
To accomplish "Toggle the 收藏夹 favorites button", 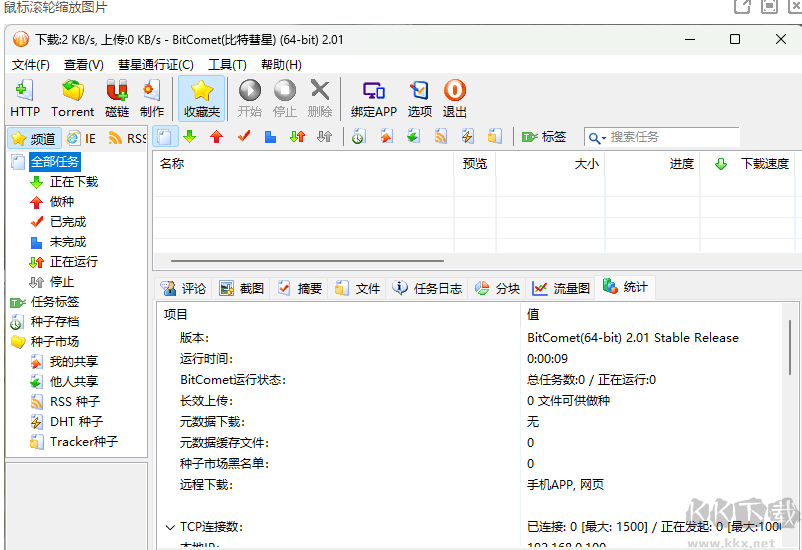I will tap(202, 98).
